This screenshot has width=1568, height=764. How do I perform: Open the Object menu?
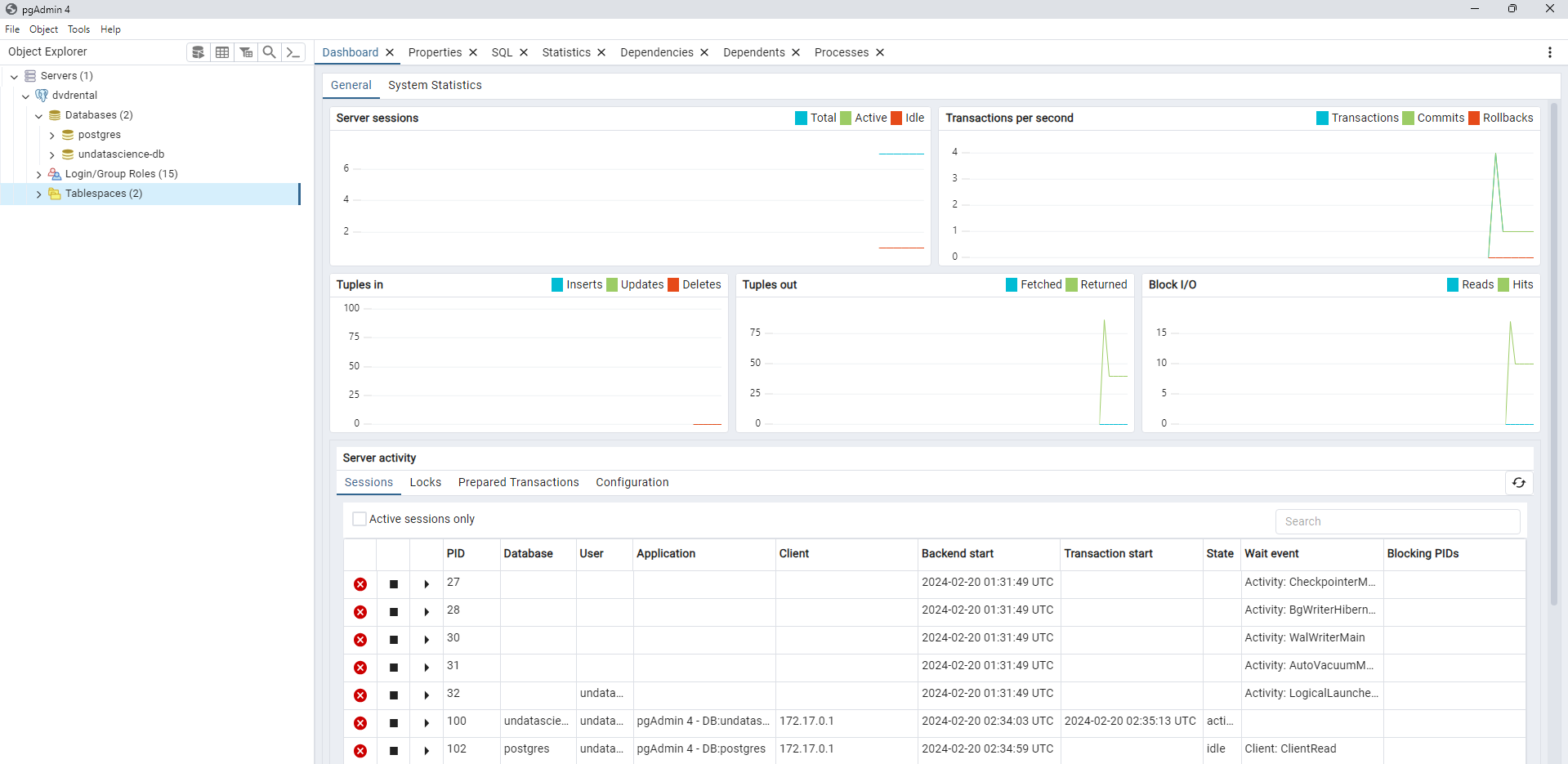pos(44,29)
